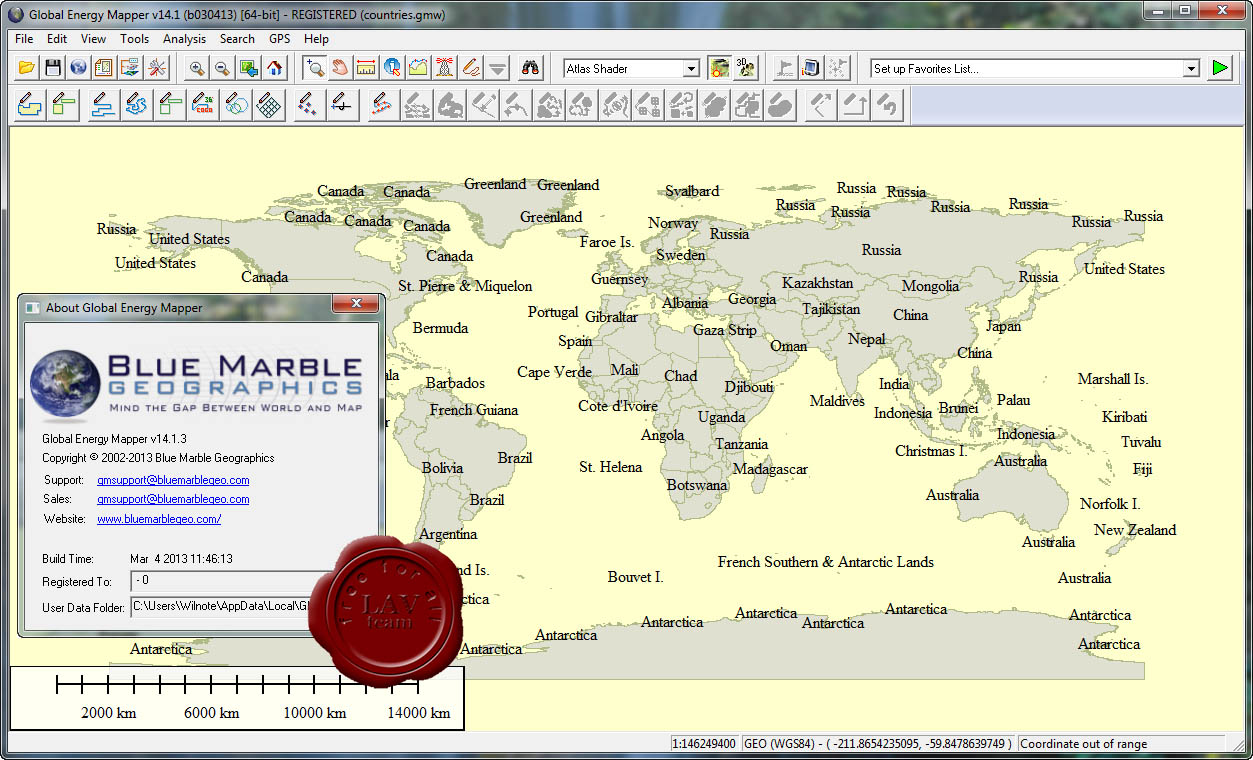Open the Download Online Data globe icon

[x=78, y=68]
